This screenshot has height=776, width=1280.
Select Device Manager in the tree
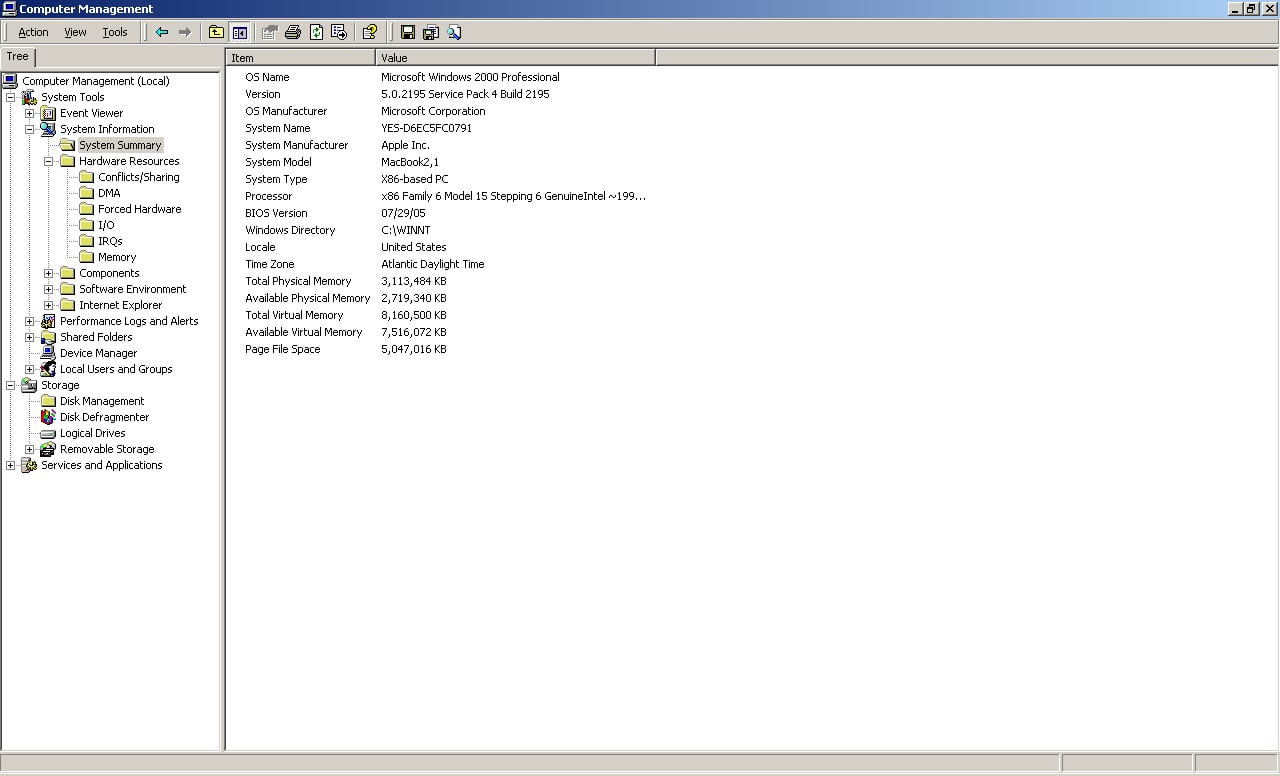pyautogui.click(x=98, y=353)
